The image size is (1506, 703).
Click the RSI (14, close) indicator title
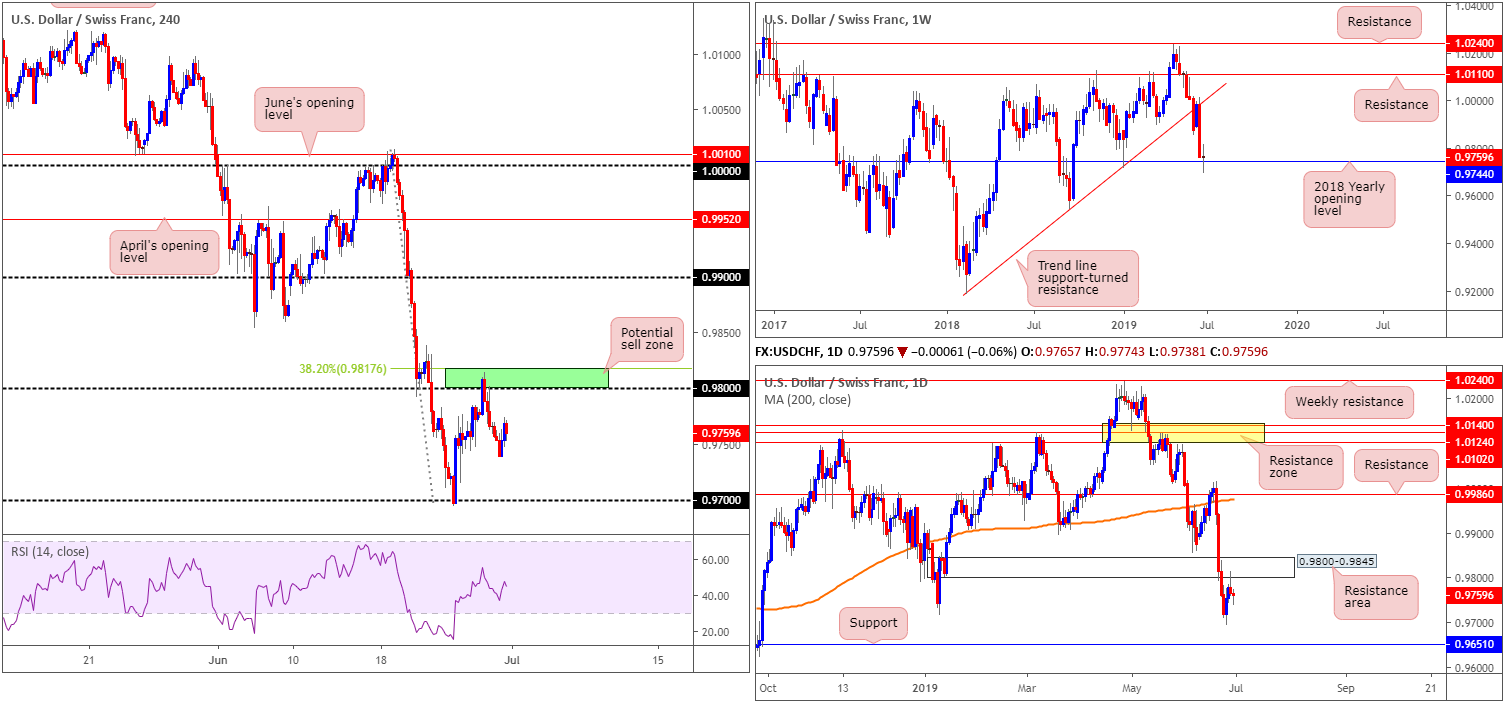[x=49, y=551]
